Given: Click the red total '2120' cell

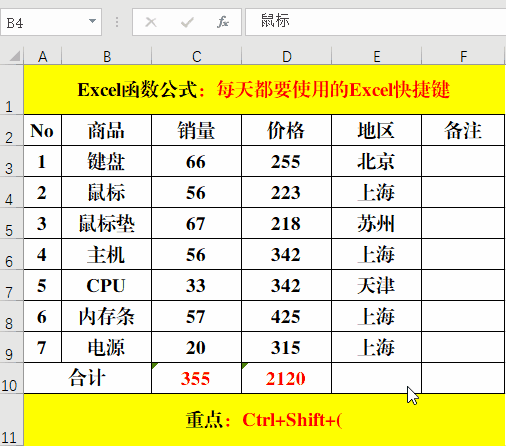Looking at the screenshot, I should tap(287, 378).
